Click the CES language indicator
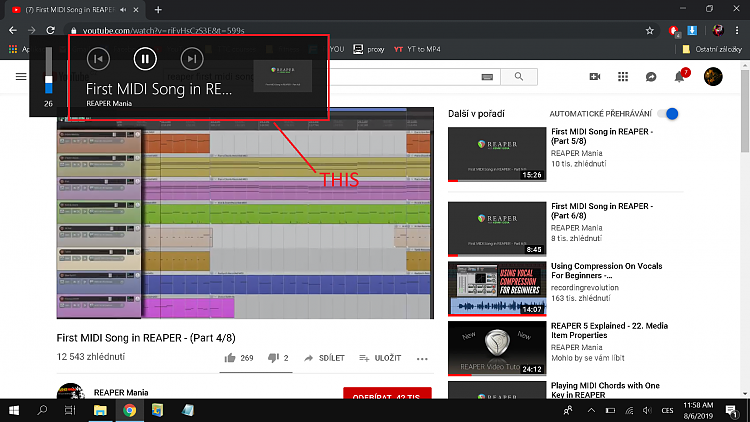 click(667, 411)
